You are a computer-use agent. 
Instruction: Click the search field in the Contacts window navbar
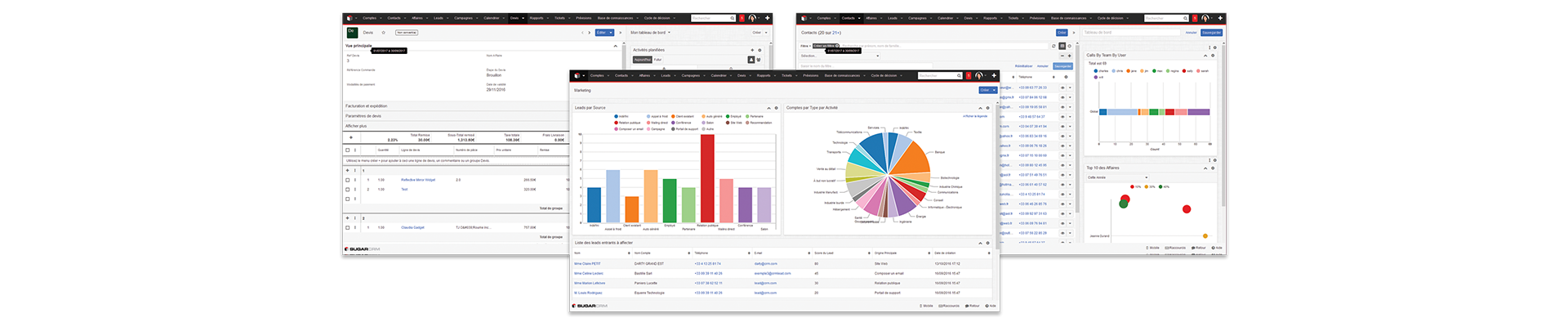(1166, 18)
